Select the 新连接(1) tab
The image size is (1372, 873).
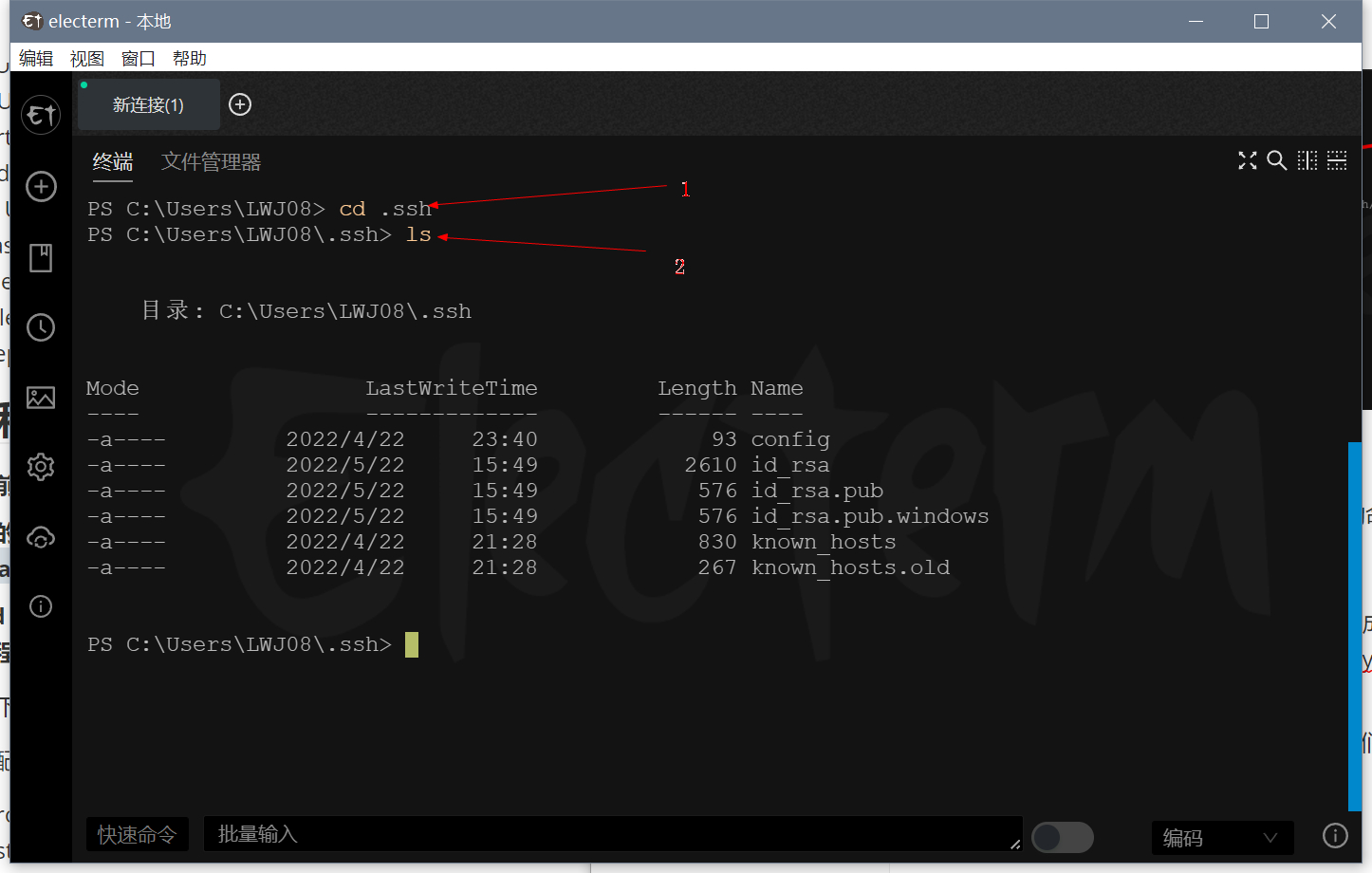pos(149,104)
